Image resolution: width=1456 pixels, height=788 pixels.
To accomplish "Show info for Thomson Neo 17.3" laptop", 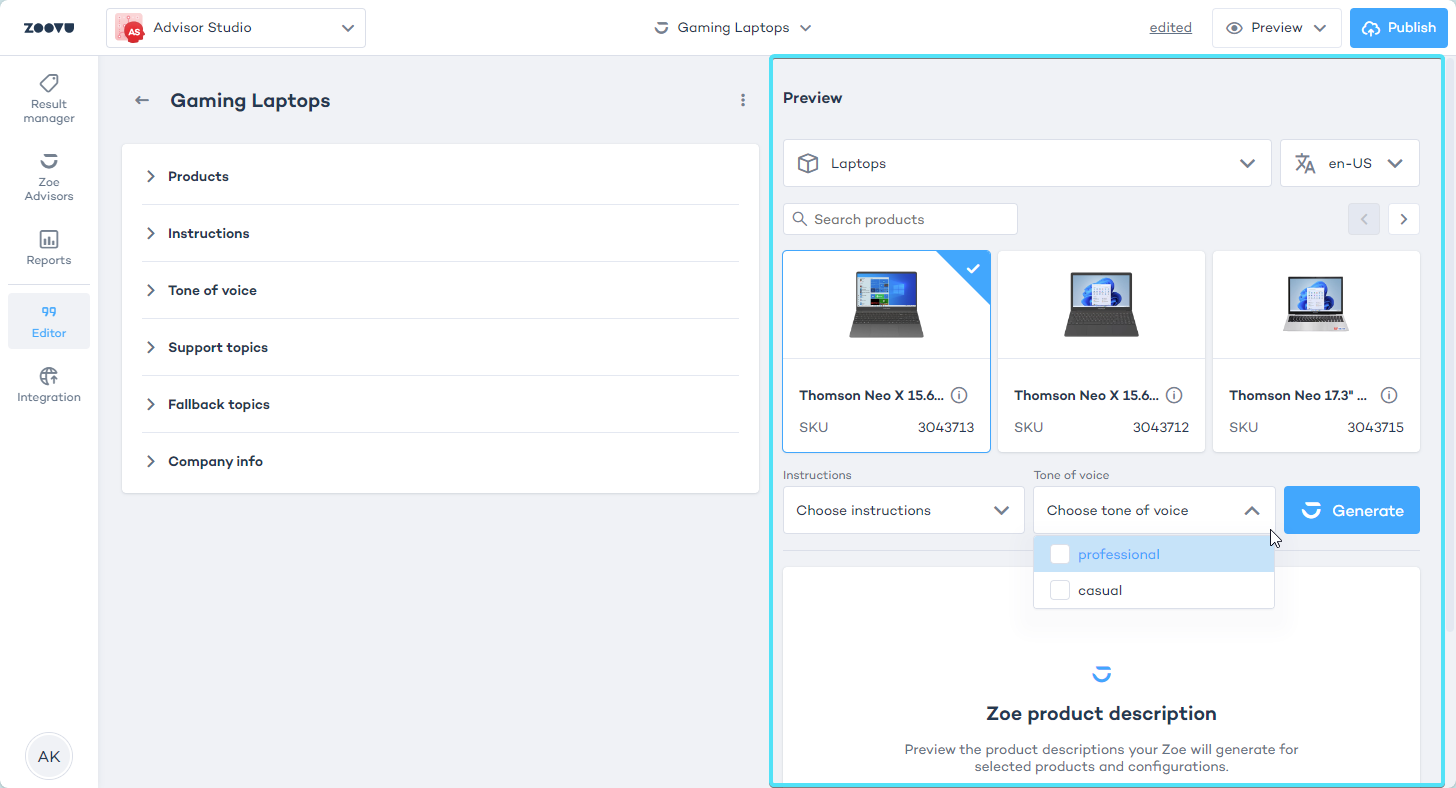I will 1389,395.
